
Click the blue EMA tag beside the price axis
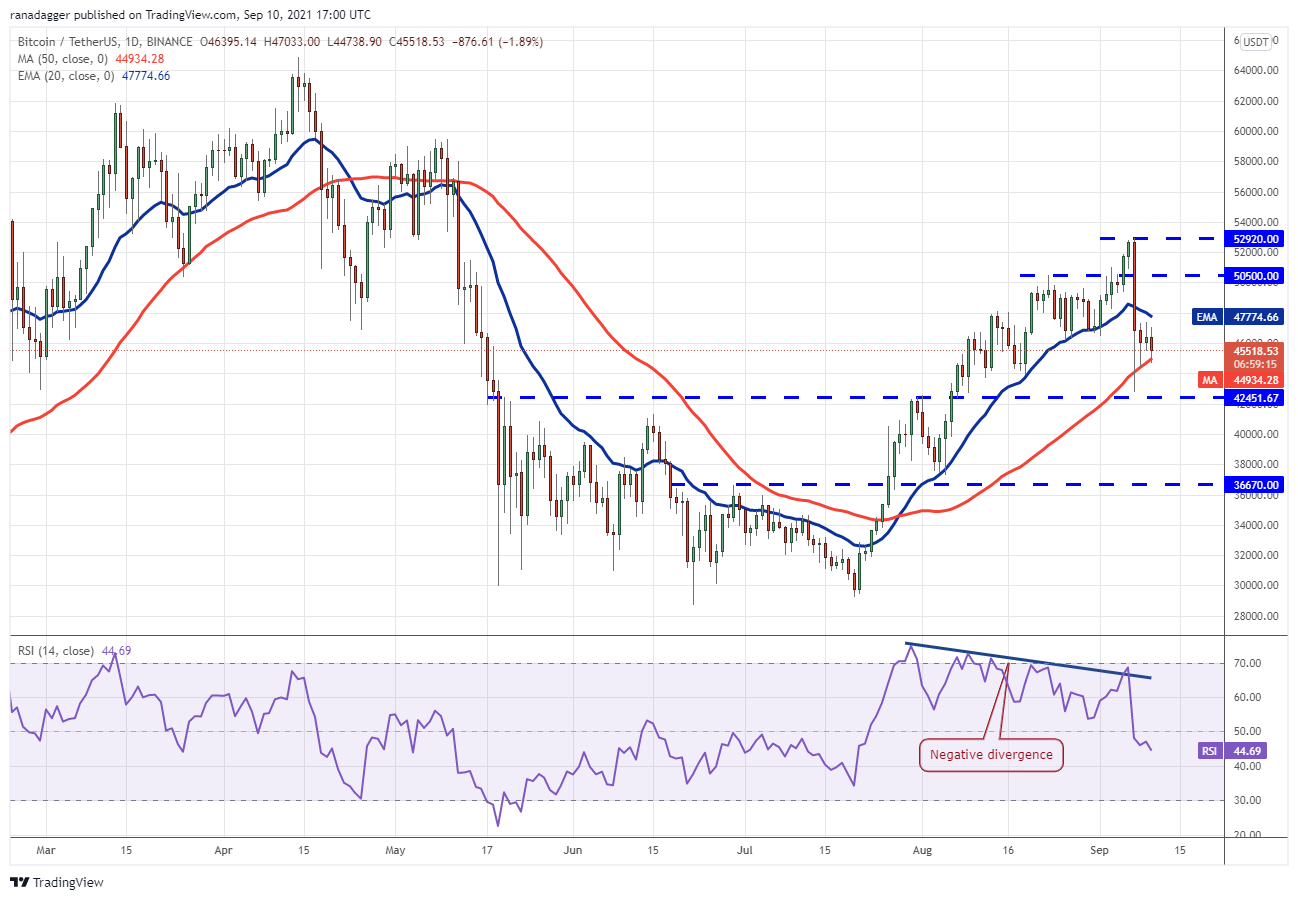tap(1207, 317)
